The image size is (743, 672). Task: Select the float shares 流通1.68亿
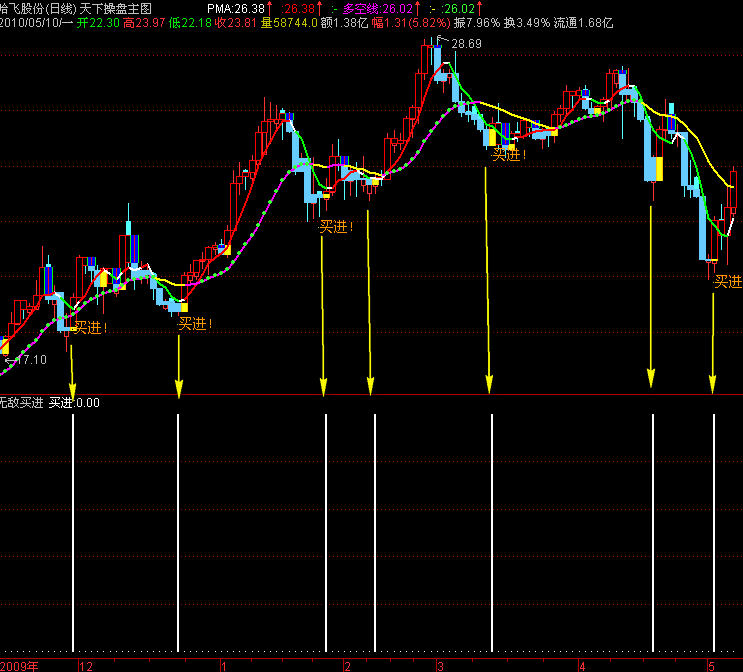583,23
